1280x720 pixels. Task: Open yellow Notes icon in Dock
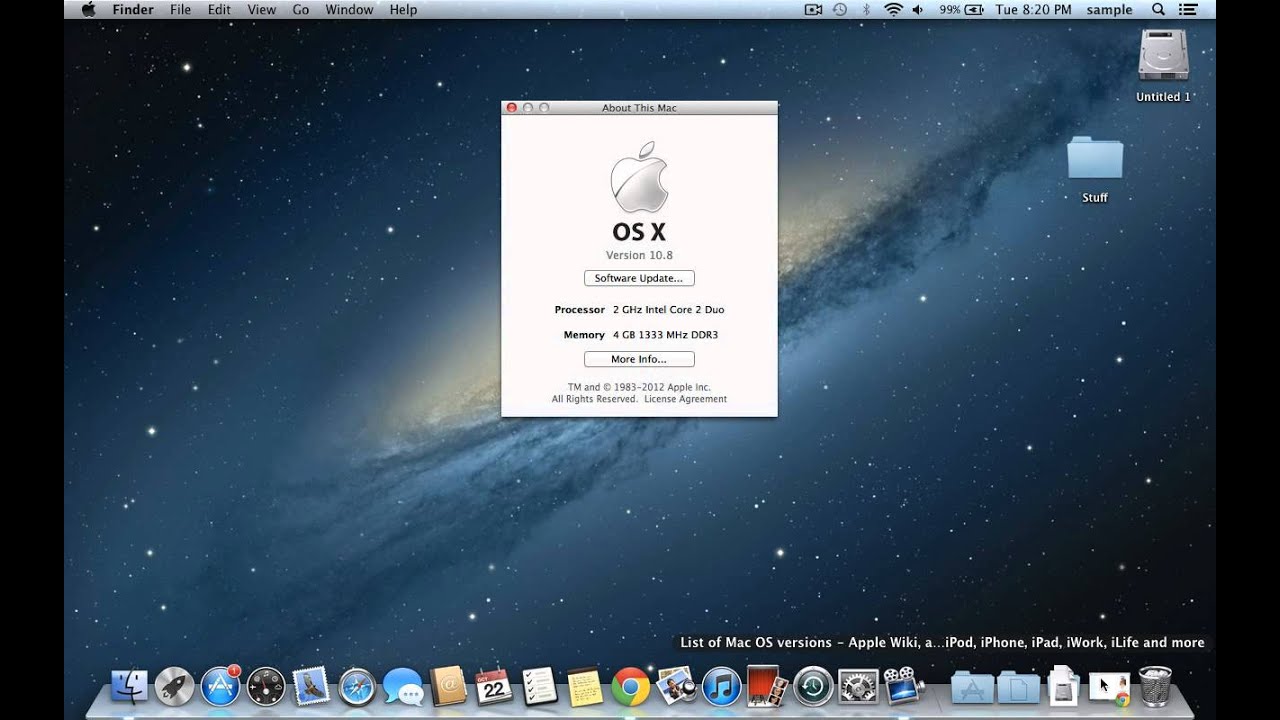click(585, 686)
